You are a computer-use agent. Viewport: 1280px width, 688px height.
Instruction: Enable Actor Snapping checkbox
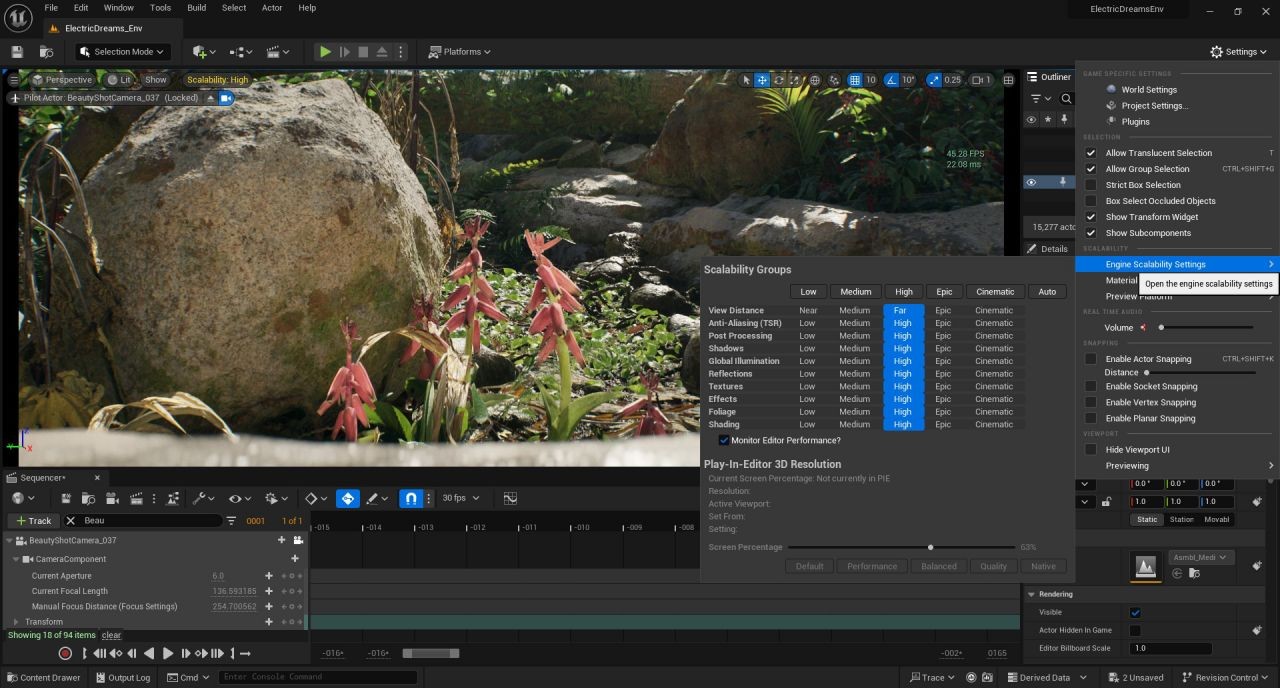tap(1091, 359)
